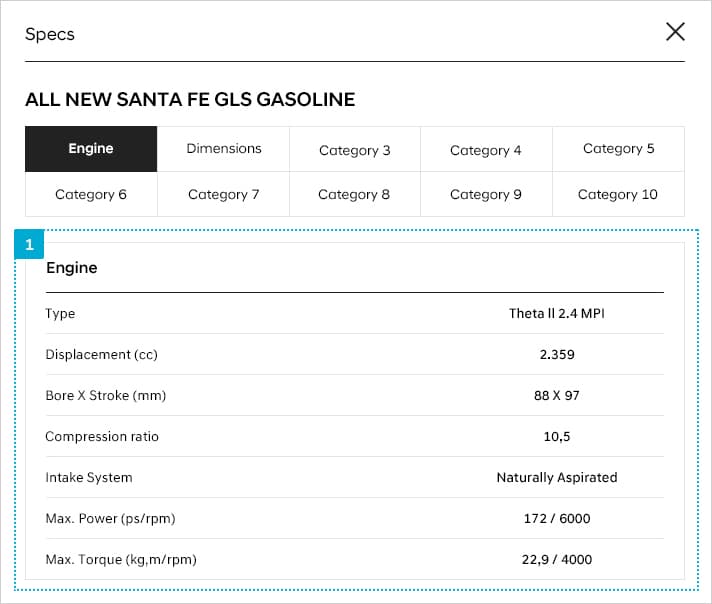Click the Engine section heading in the table
712x604 pixels.
coord(72,268)
